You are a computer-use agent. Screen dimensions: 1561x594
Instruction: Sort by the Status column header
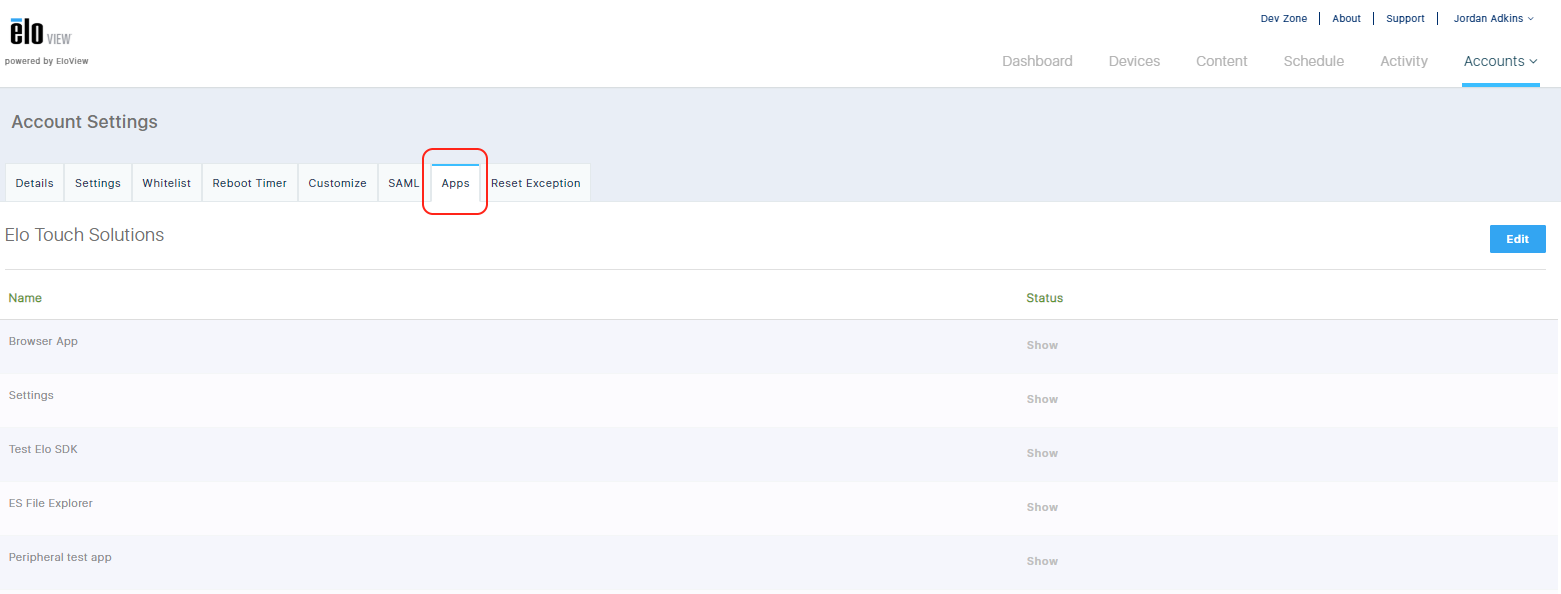coord(1044,298)
